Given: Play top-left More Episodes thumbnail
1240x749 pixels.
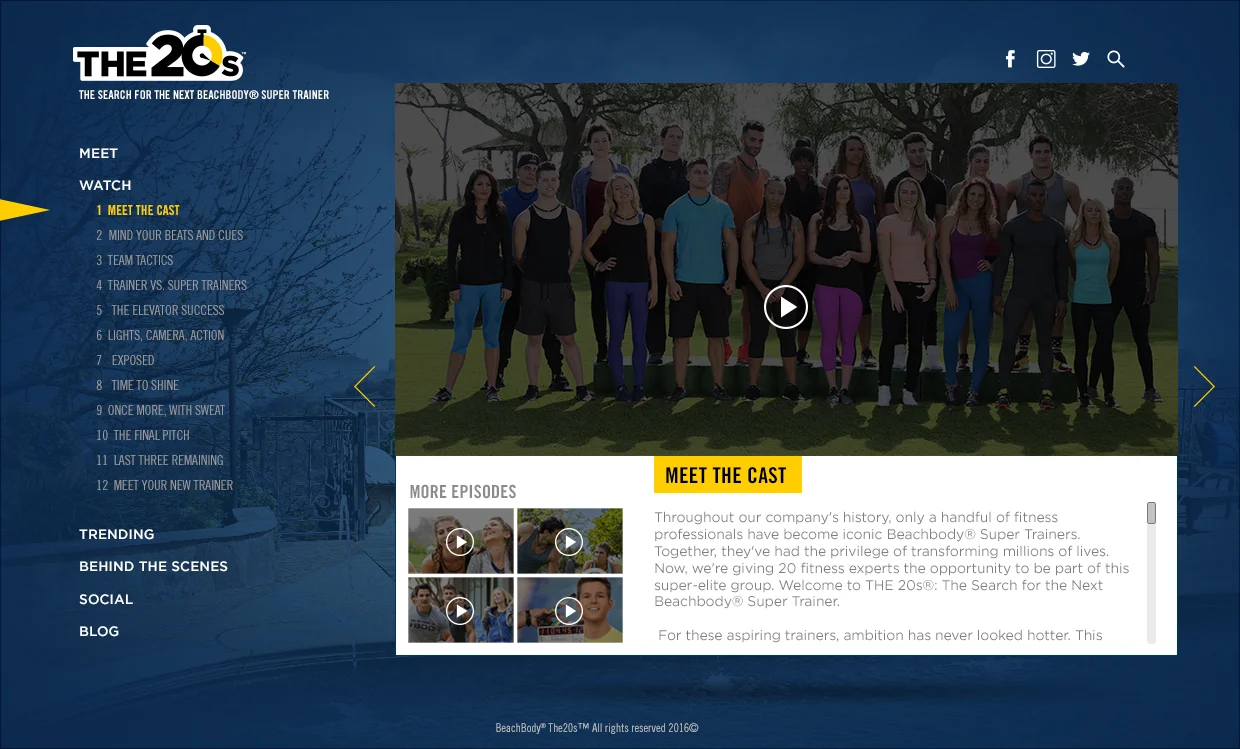Looking at the screenshot, I should coord(460,541).
